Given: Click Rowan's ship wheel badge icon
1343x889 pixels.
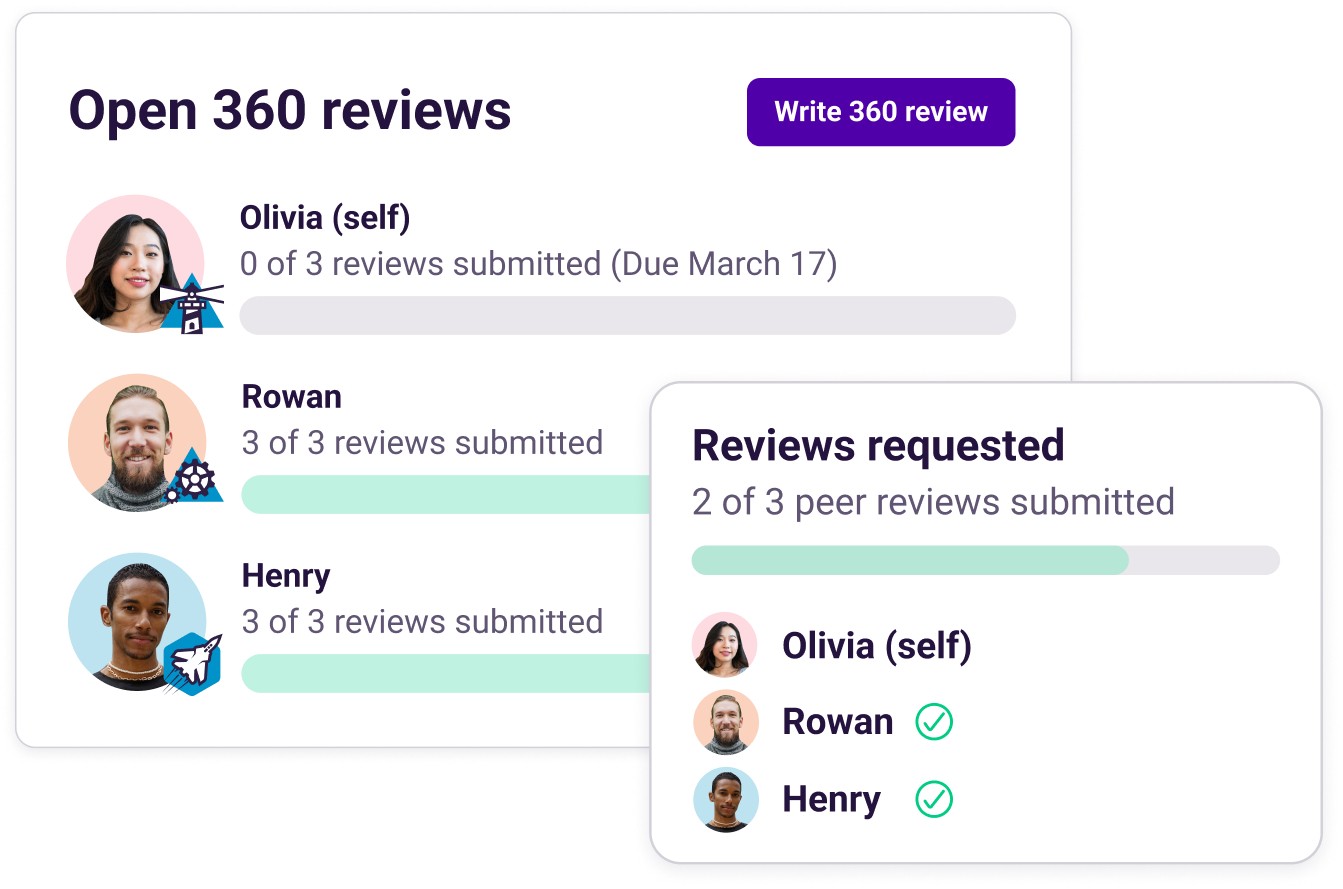Looking at the screenshot, I should (x=193, y=478).
